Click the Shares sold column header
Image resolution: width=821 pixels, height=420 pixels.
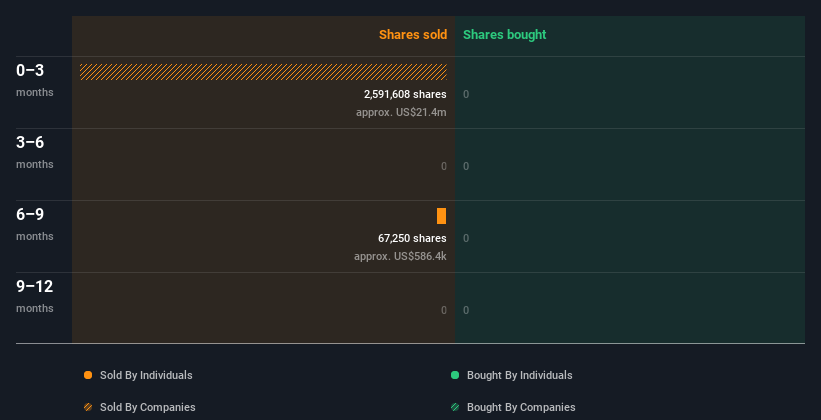point(413,35)
